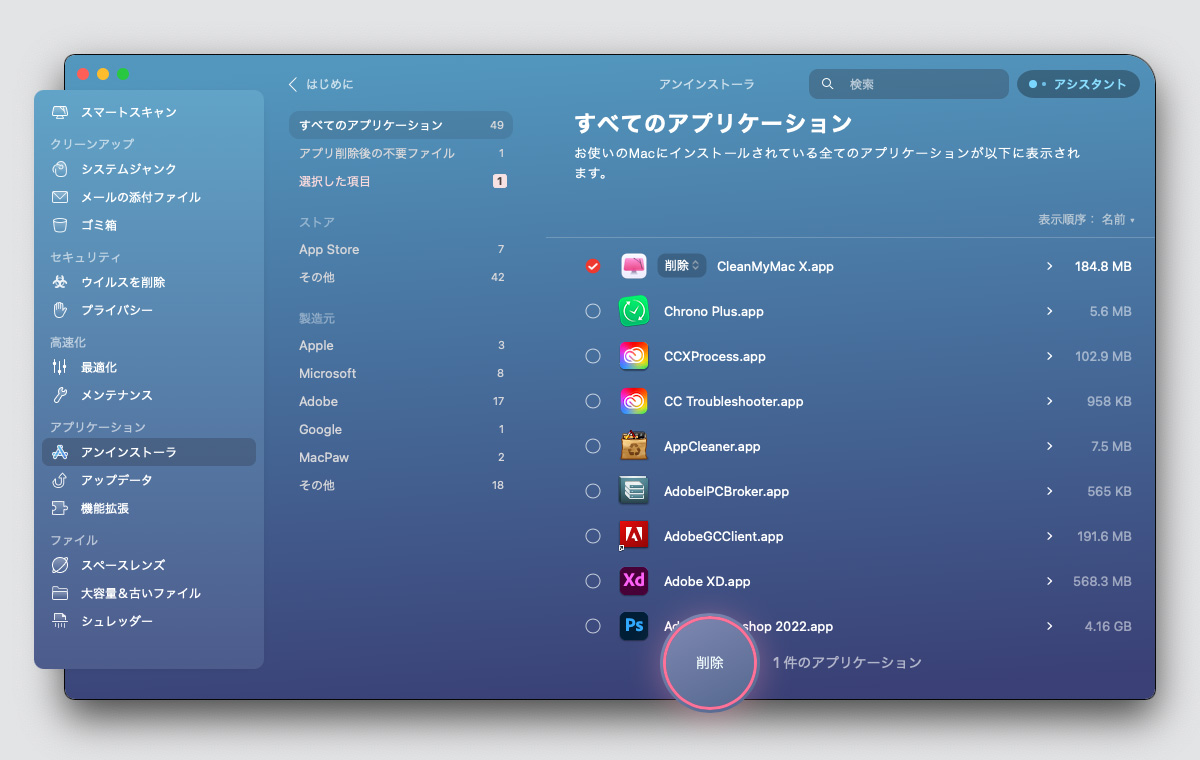Viewport: 1200px width, 760px height.
Task: Click the CC Troubleshooter app icon
Action: pyautogui.click(x=634, y=401)
